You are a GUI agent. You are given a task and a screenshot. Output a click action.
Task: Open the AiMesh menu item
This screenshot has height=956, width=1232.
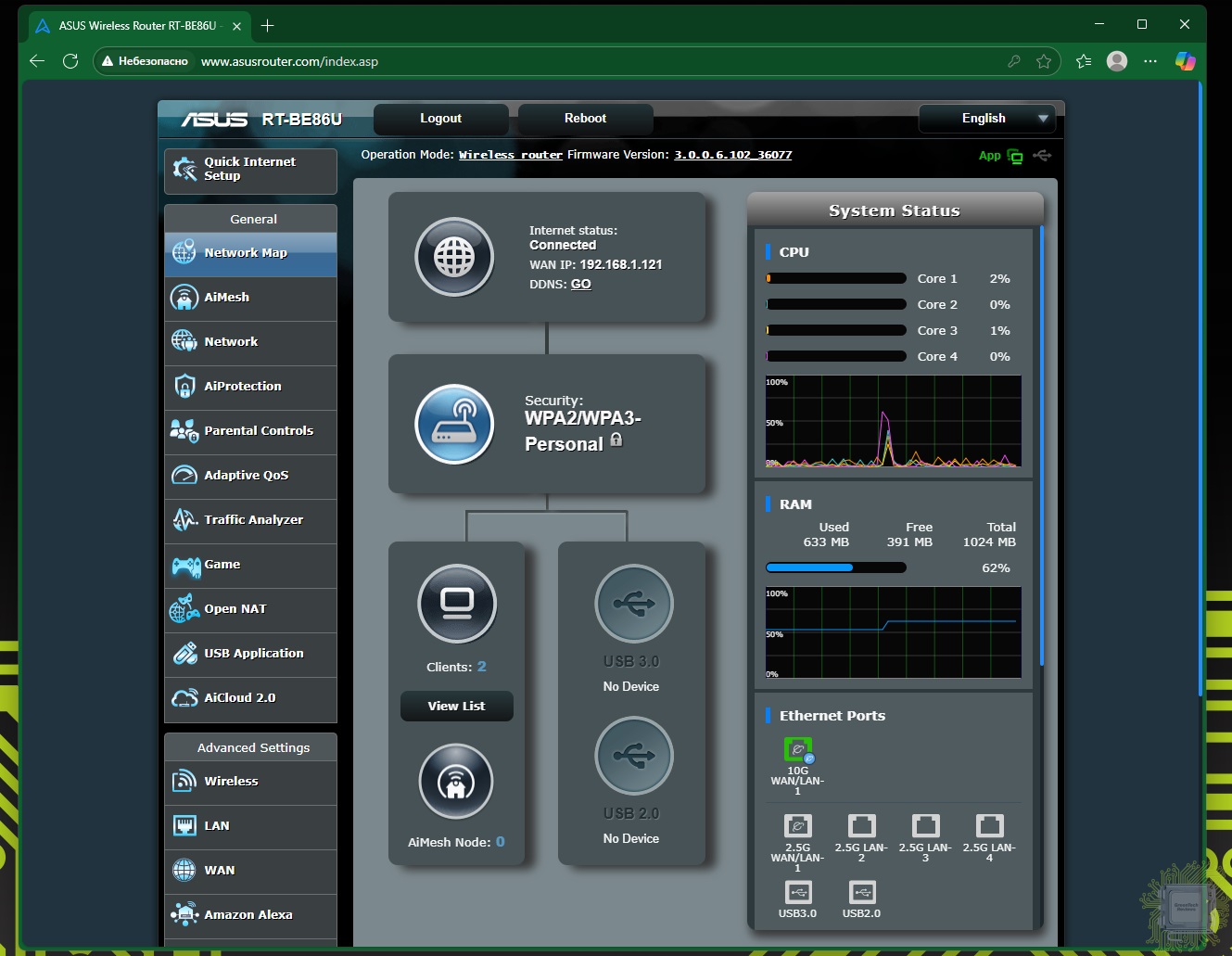click(250, 298)
